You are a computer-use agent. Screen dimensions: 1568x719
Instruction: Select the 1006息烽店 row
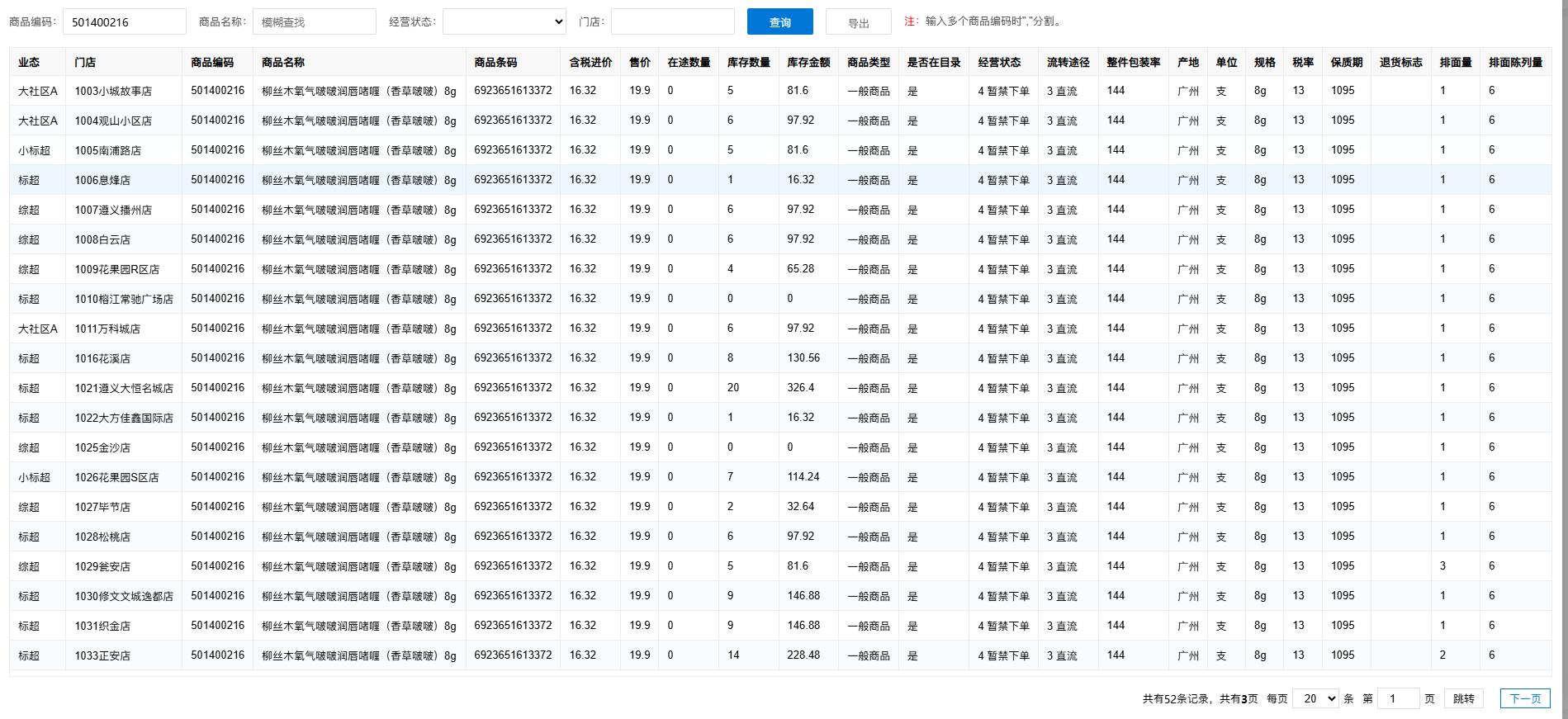(102, 180)
